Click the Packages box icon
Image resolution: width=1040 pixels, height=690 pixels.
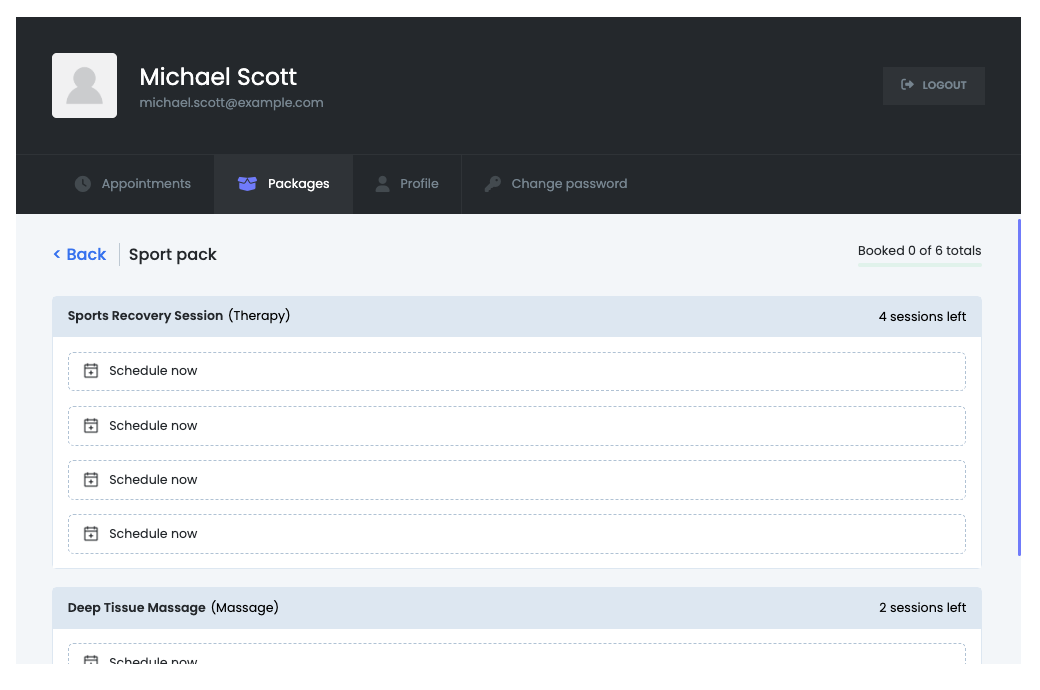click(x=247, y=184)
